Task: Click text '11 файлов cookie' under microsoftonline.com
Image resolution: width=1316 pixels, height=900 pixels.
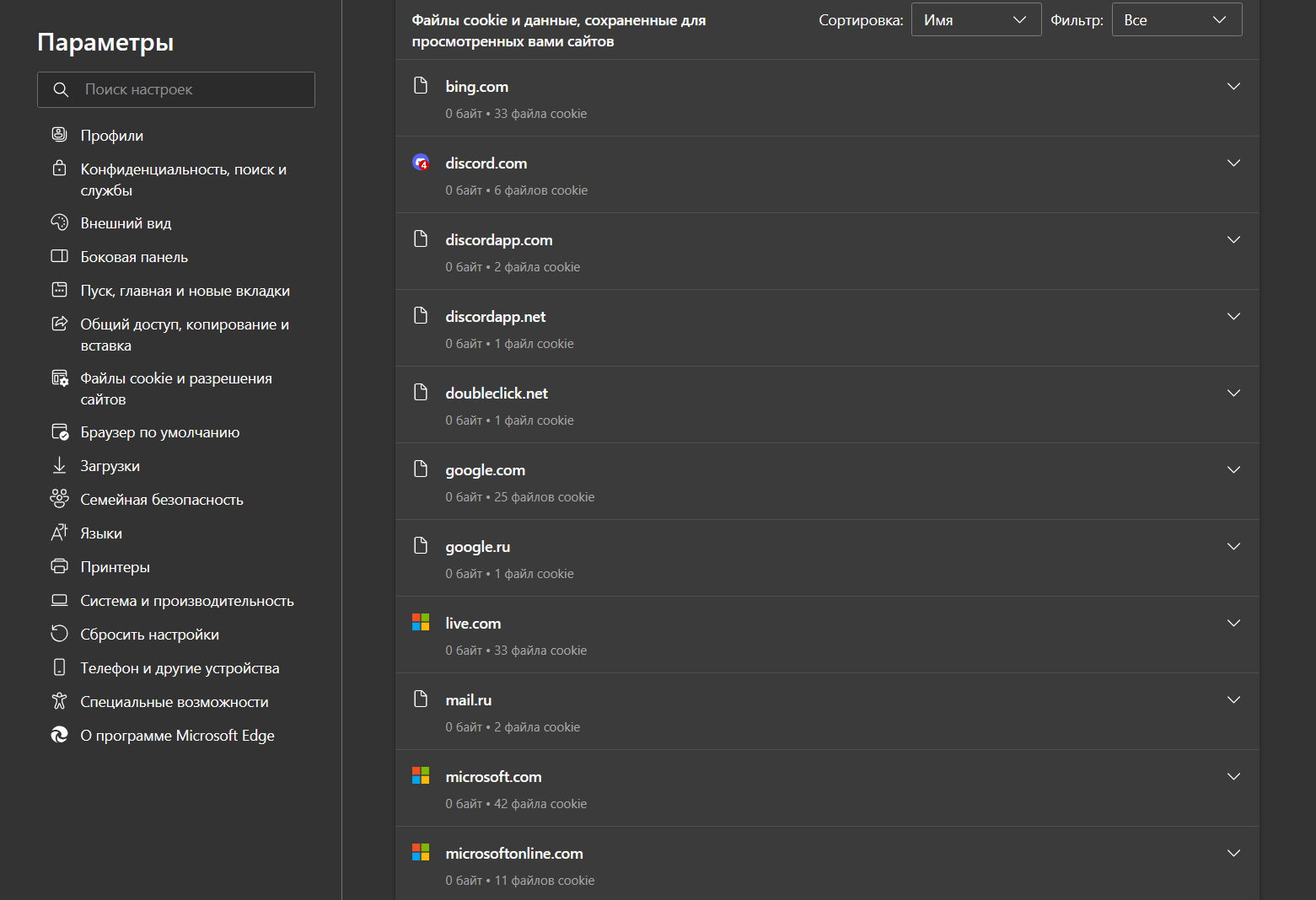Action: (545, 880)
